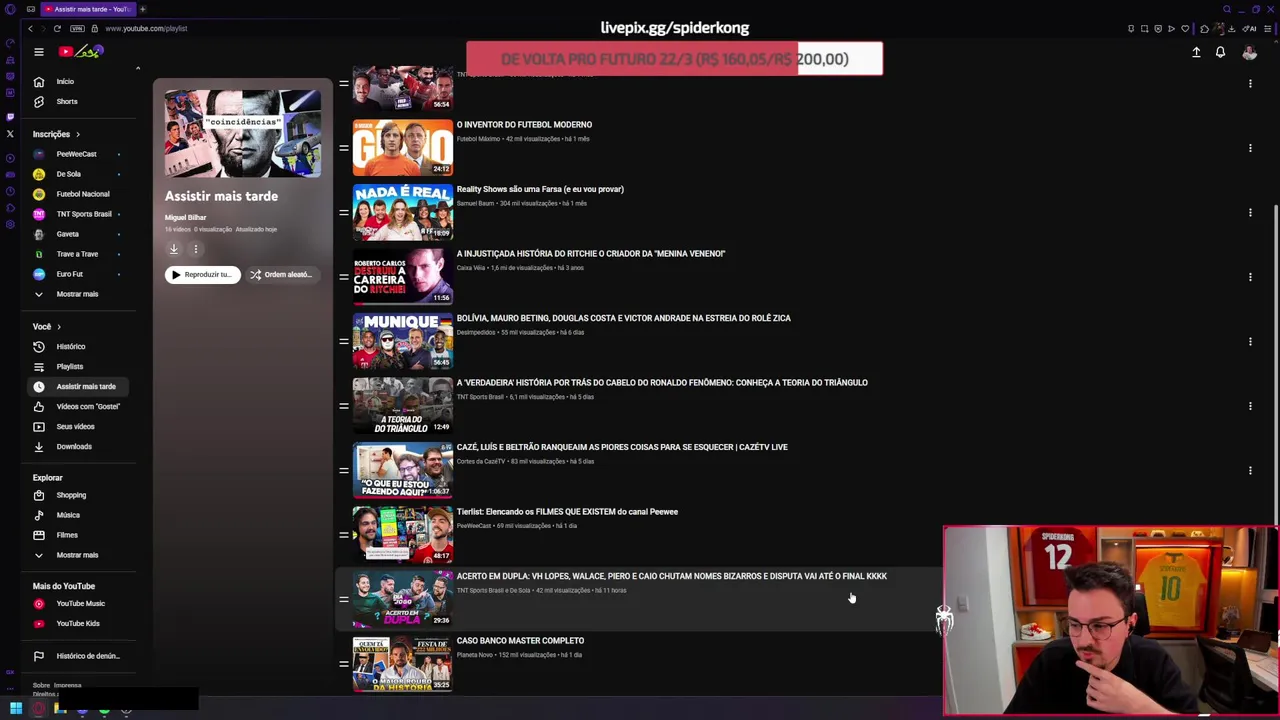Expand the Você section arrow
1280x720 pixels.
(x=58, y=326)
